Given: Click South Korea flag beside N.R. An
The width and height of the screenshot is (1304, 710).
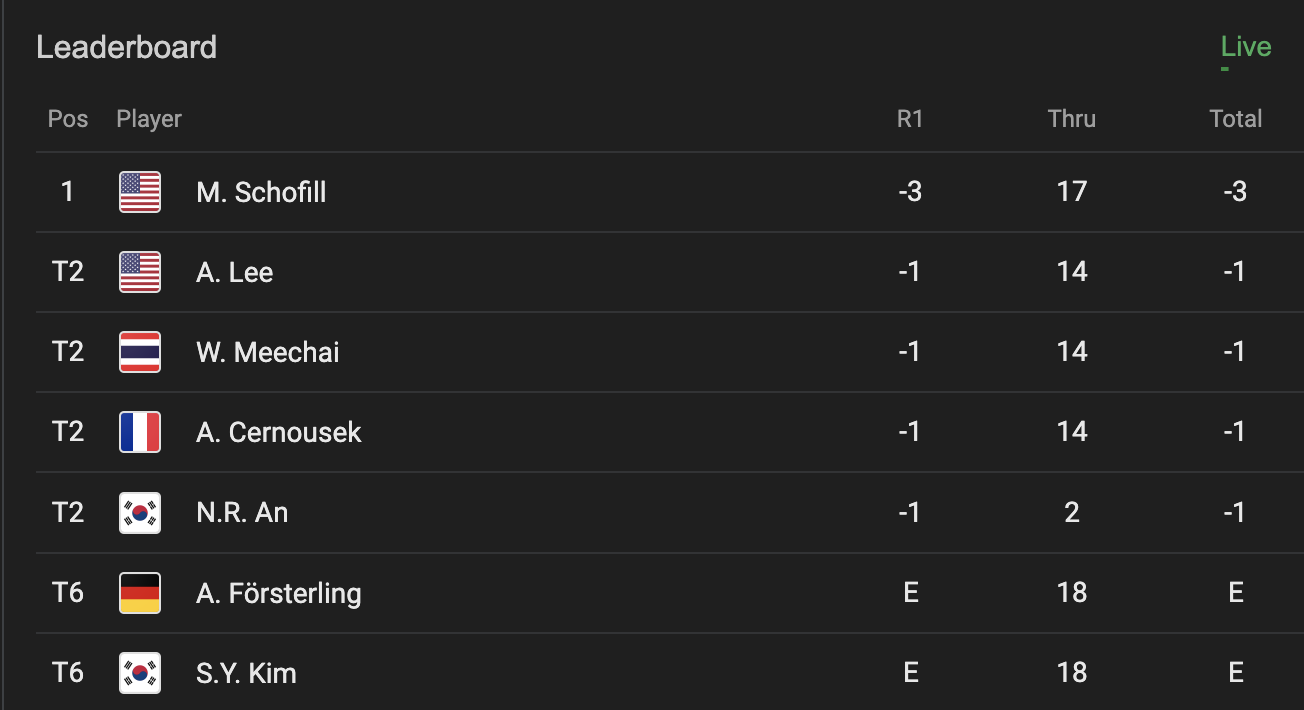Looking at the screenshot, I should 140,512.
